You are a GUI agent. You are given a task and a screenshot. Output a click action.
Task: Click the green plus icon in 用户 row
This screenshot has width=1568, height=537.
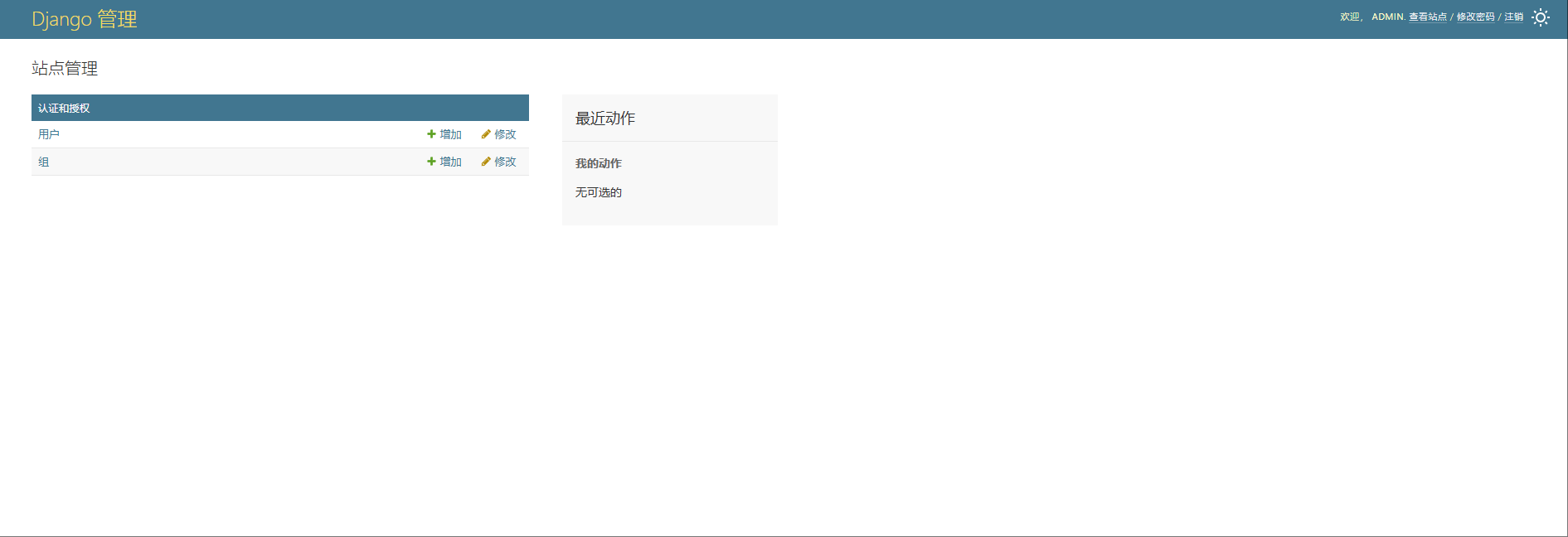click(431, 134)
